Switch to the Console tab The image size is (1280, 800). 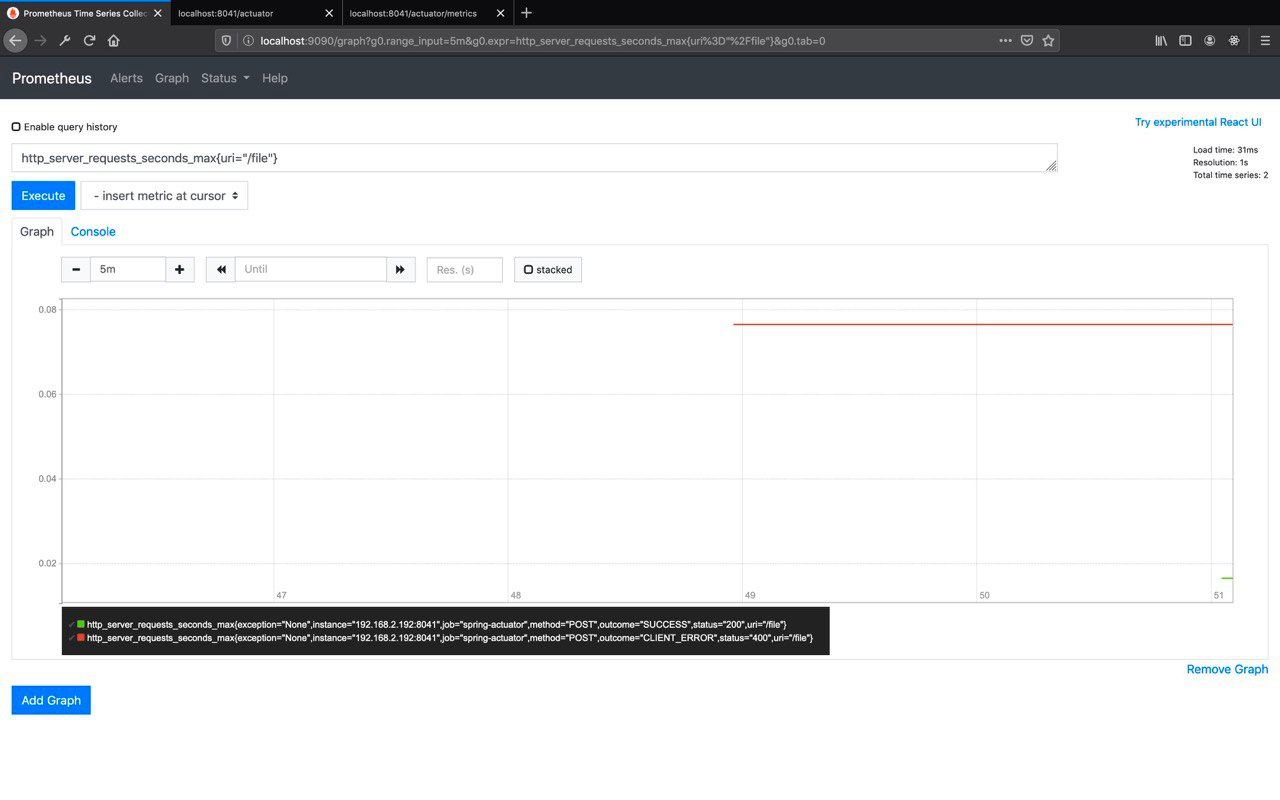coord(93,231)
